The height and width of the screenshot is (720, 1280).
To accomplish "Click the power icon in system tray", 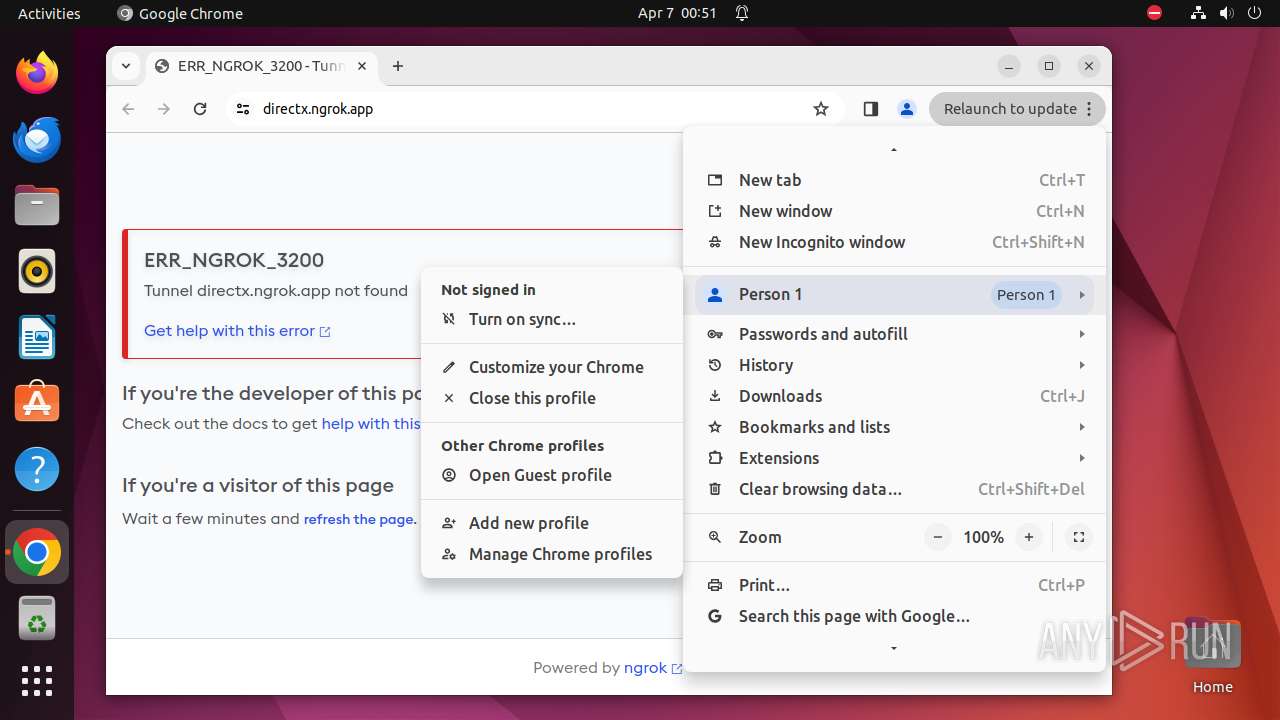I will point(1256,14).
